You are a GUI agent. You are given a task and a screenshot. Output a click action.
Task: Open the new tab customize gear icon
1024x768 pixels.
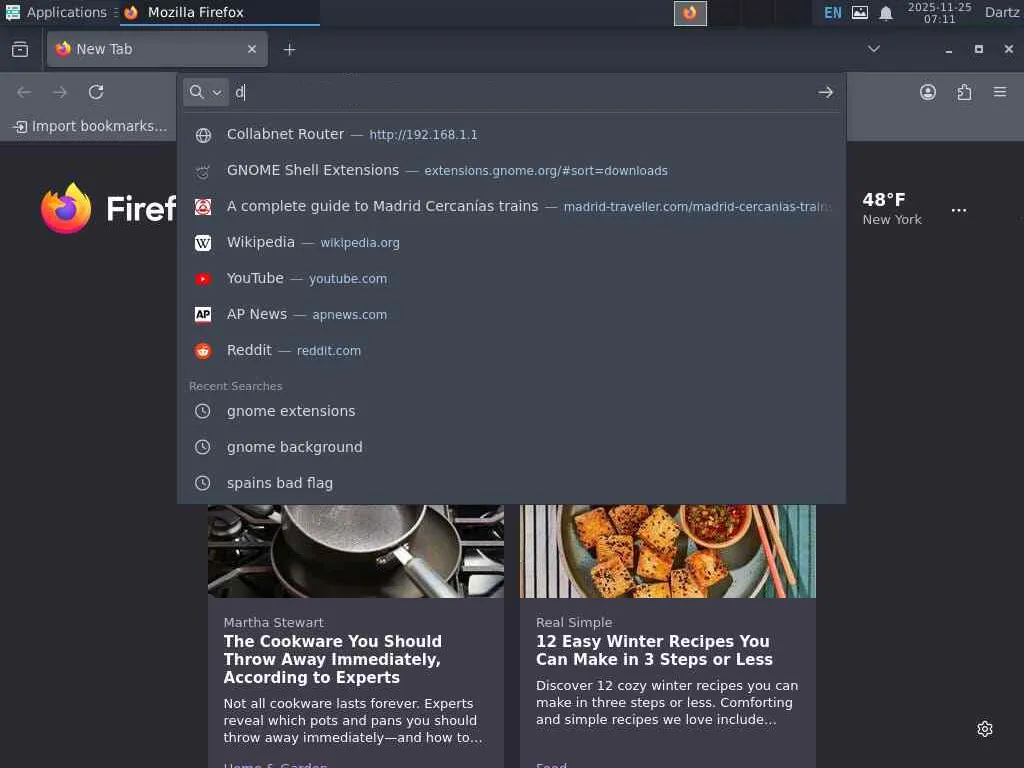[985, 729]
